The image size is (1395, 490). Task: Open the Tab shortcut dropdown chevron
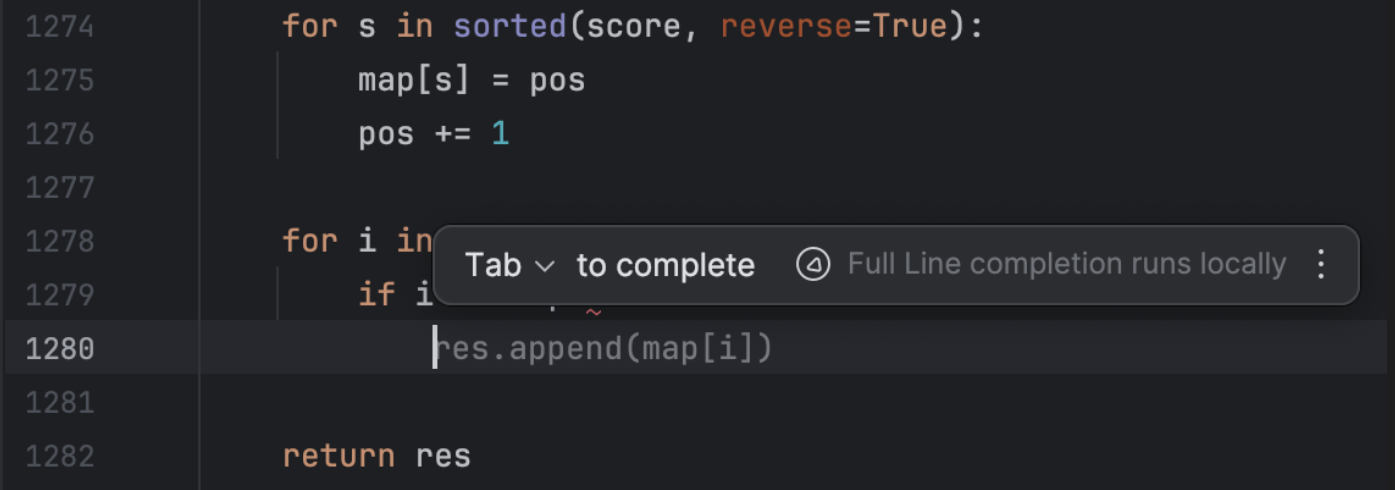pyautogui.click(x=545, y=266)
